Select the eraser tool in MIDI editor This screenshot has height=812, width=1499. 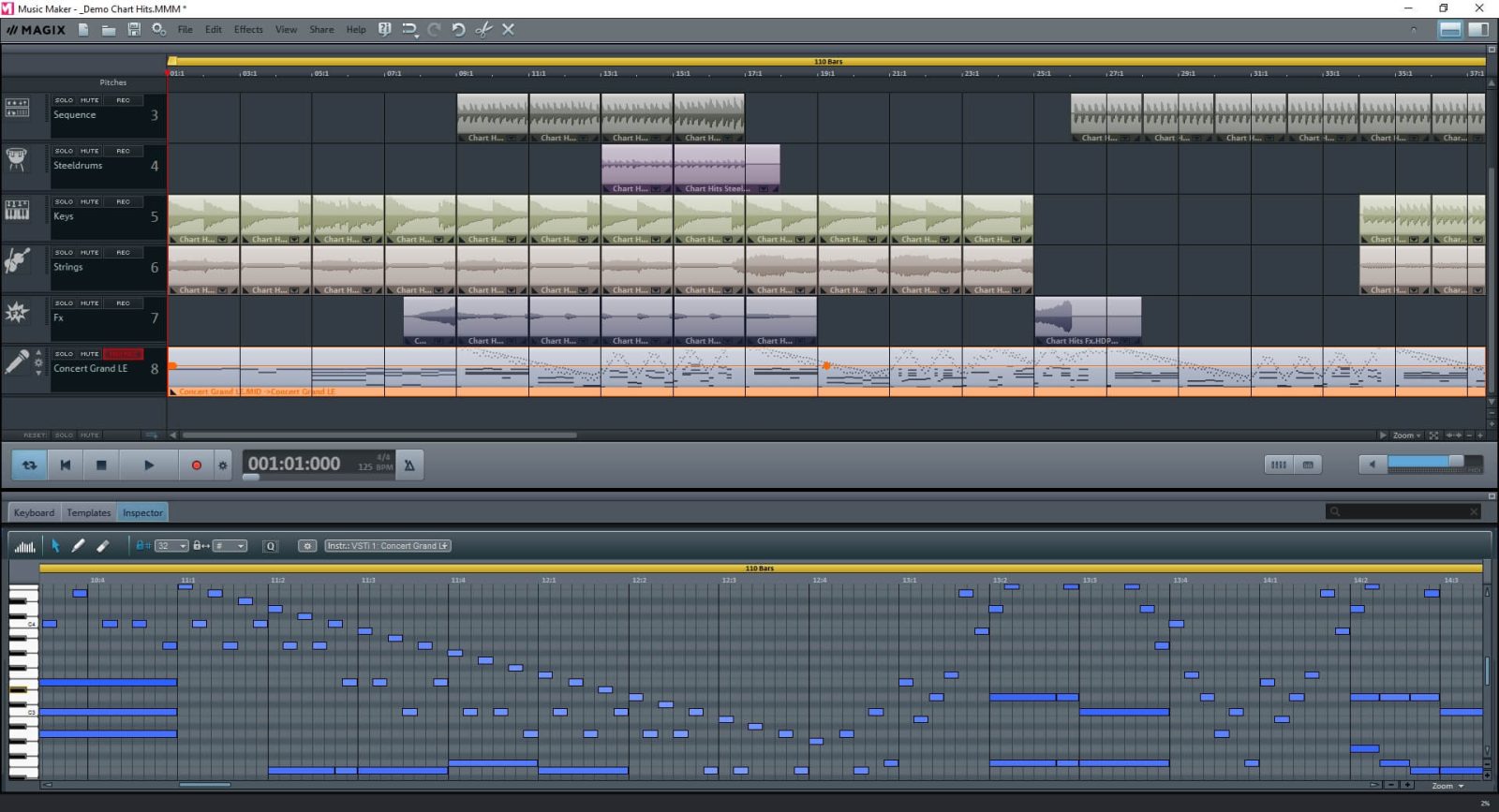click(103, 546)
